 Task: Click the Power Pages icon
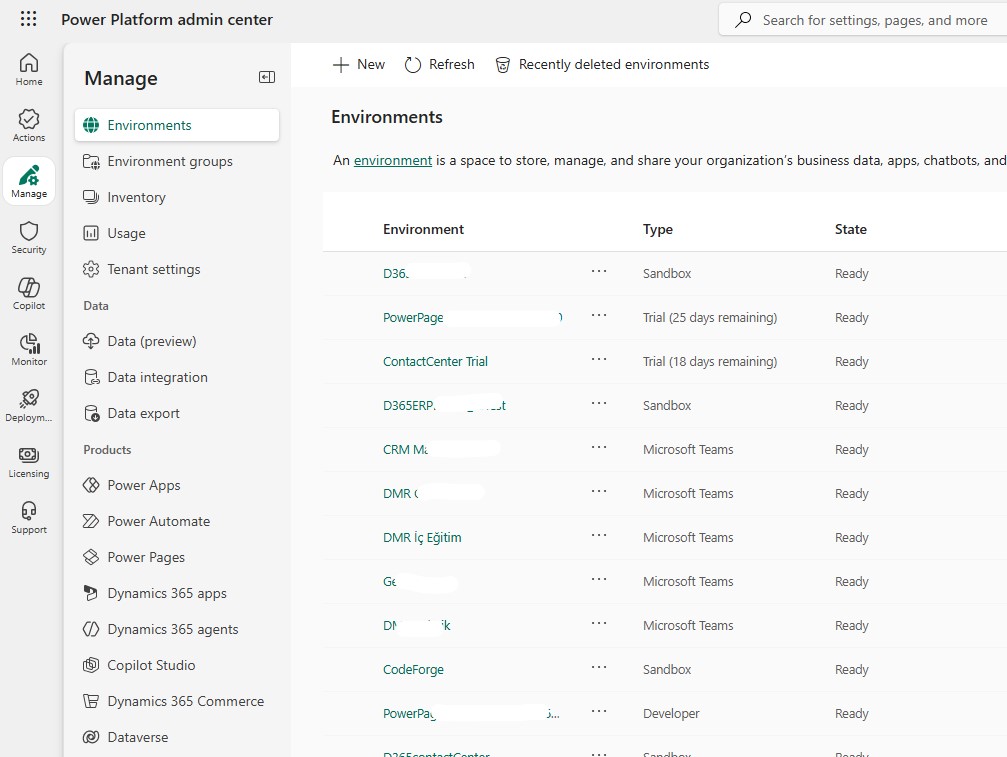[91, 557]
